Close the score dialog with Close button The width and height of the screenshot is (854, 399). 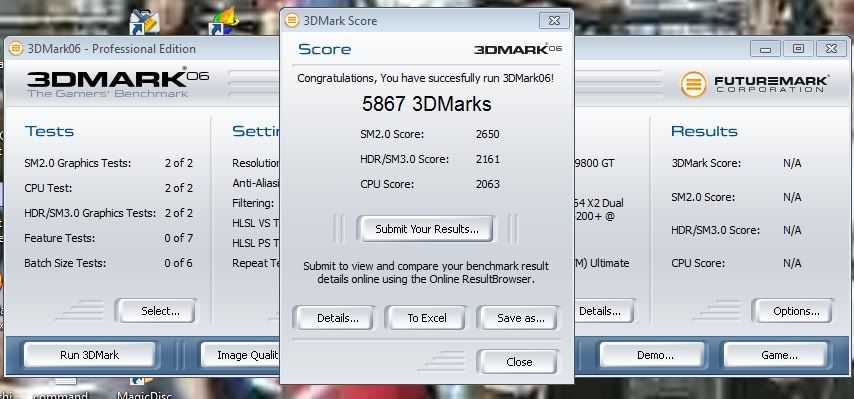point(517,362)
